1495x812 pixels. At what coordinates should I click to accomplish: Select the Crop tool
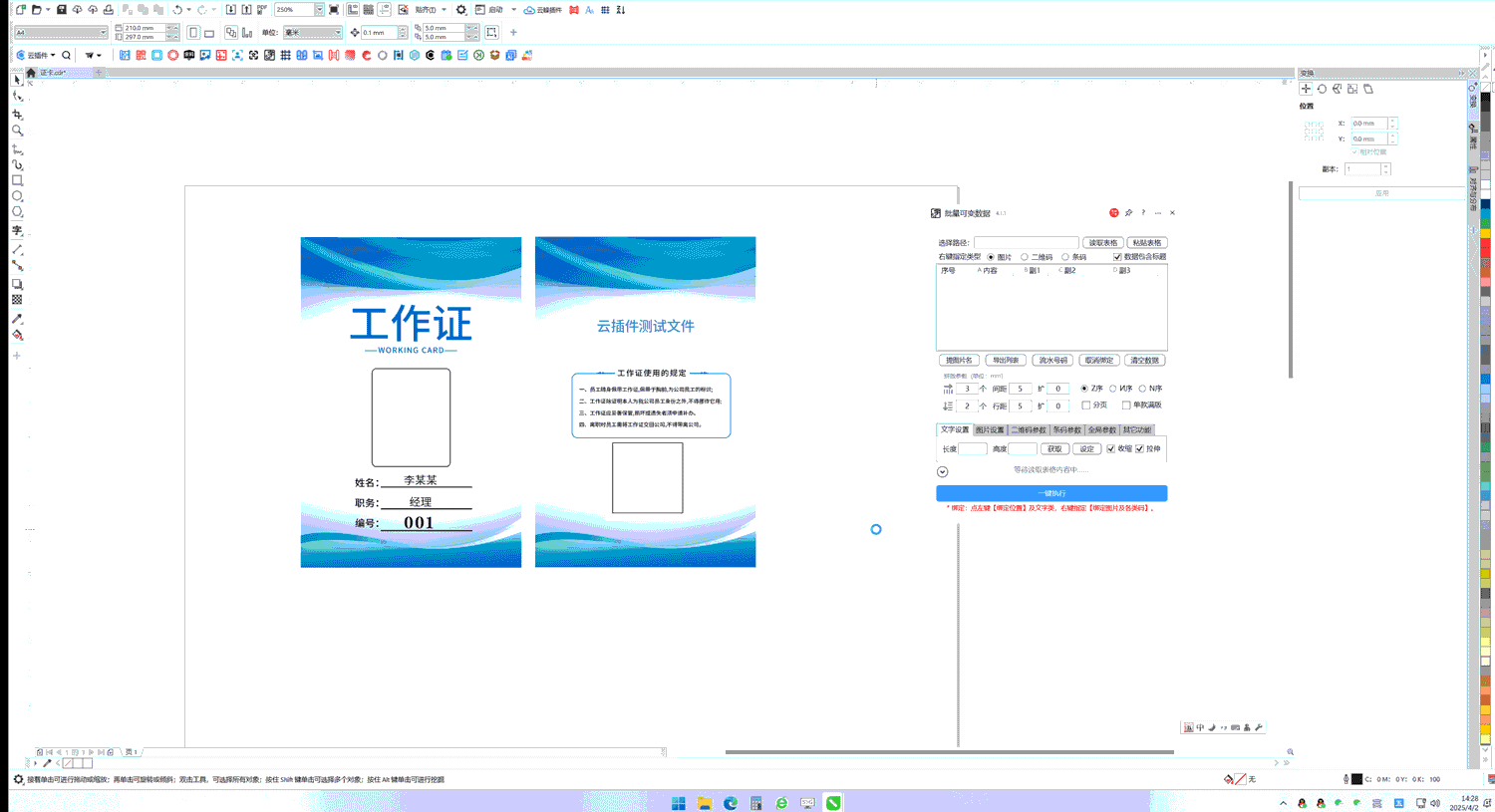pyautogui.click(x=17, y=115)
